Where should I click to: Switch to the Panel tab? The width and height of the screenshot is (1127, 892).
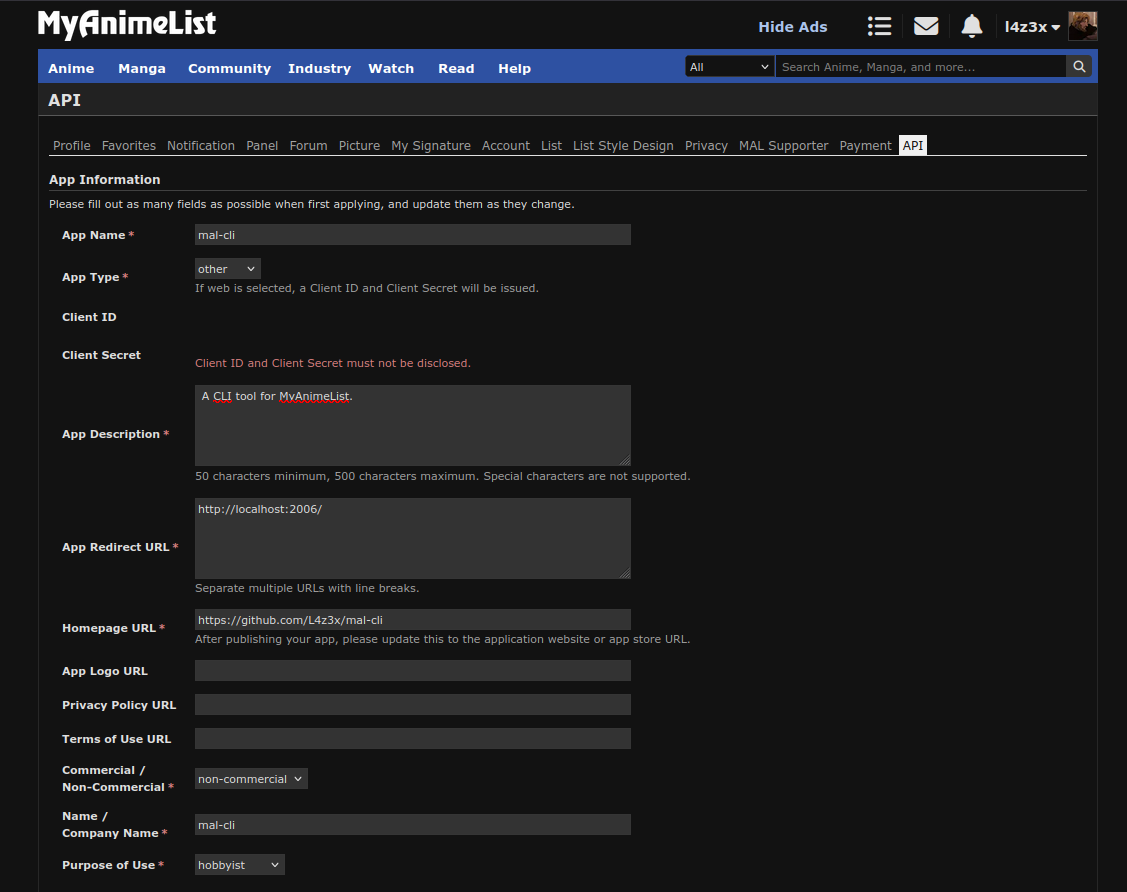point(262,146)
